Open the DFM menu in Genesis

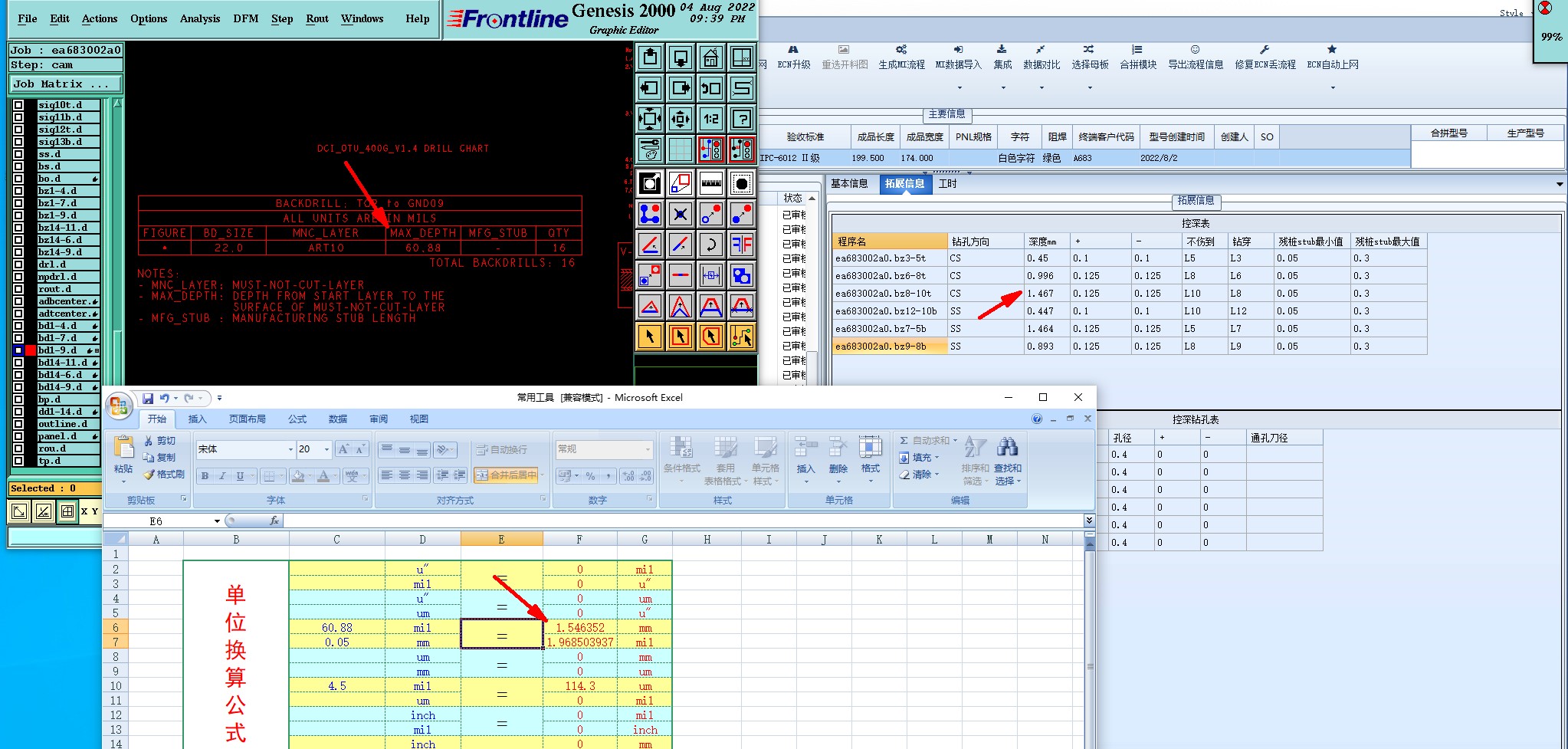tap(246, 18)
